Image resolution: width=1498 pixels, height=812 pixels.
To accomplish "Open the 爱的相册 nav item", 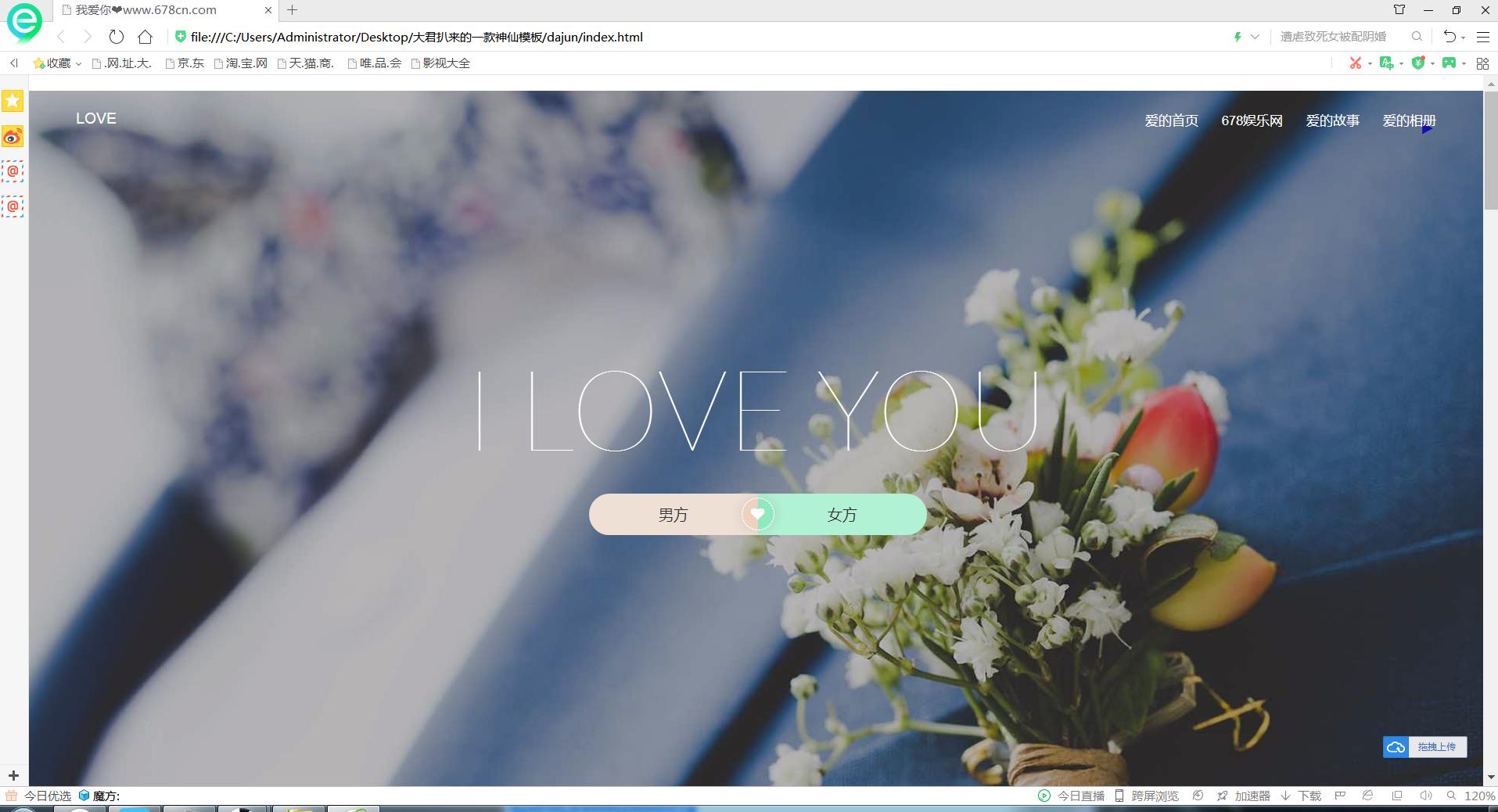I will coord(1409,120).
